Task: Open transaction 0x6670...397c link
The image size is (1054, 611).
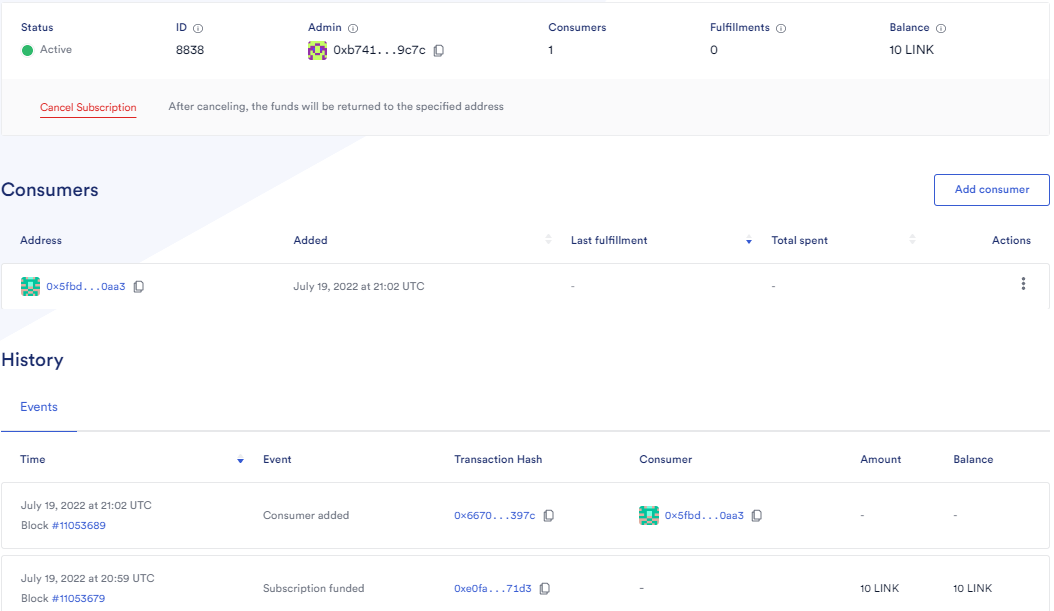Action: click(495, 516)
